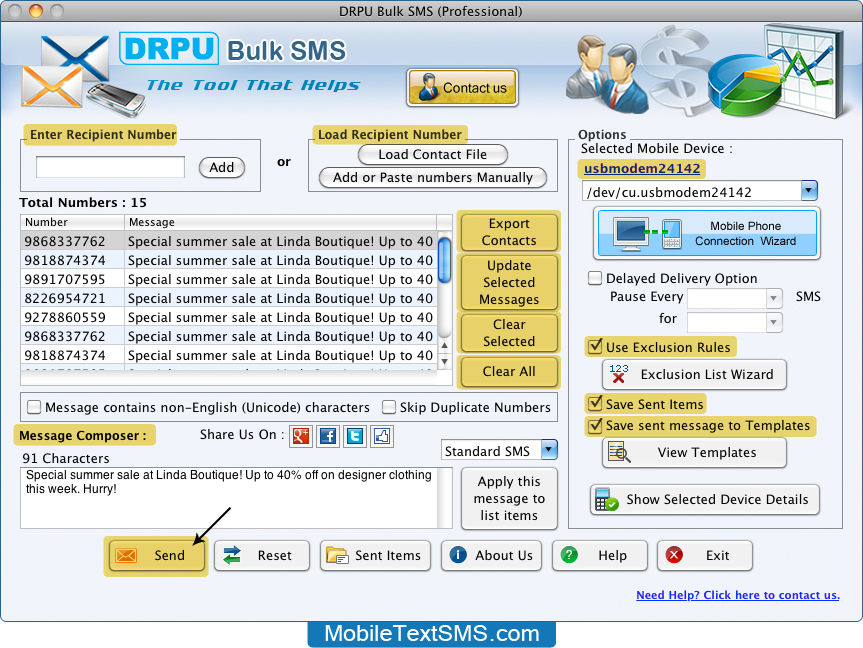Follow the Need Help contact link
The width and height of the screenshot is (863, 648).
click(737, 595)
